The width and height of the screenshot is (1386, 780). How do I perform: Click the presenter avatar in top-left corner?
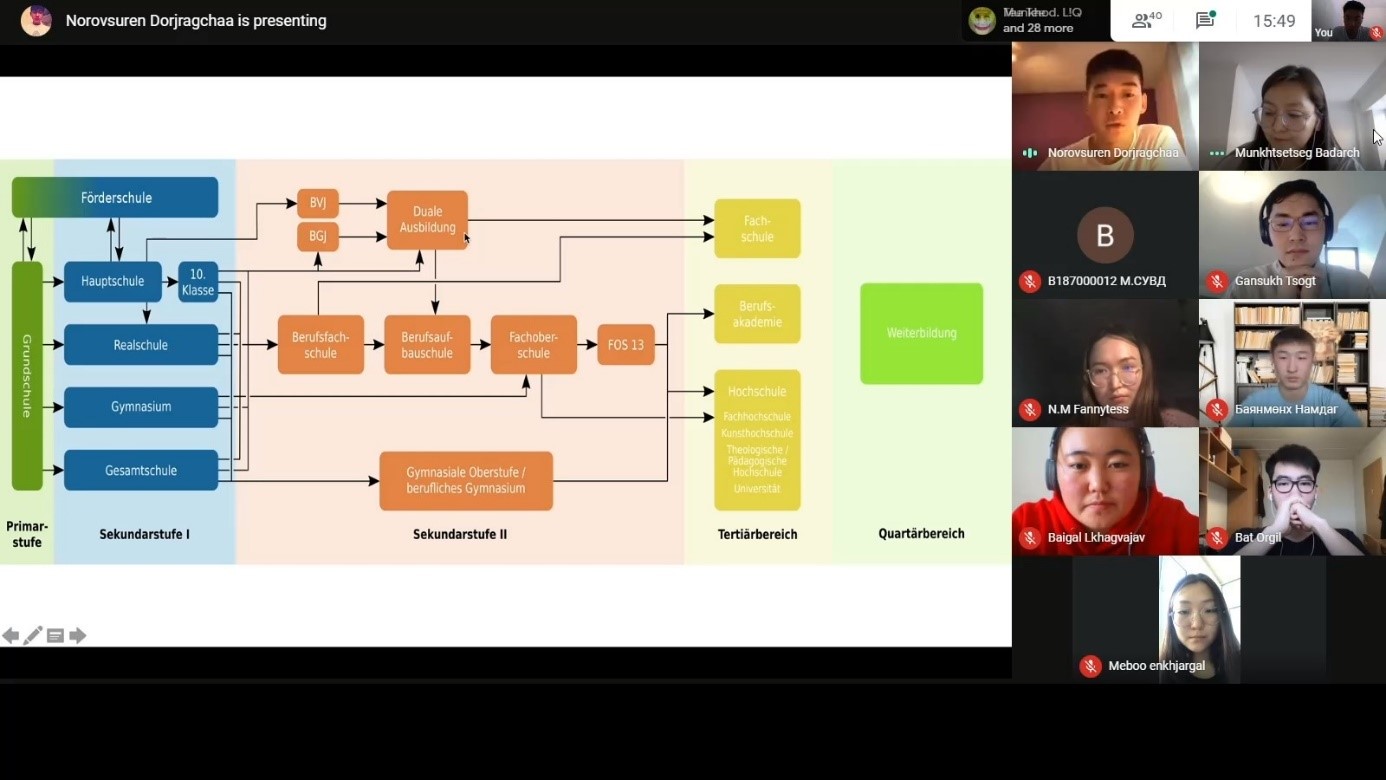point(36,20)
